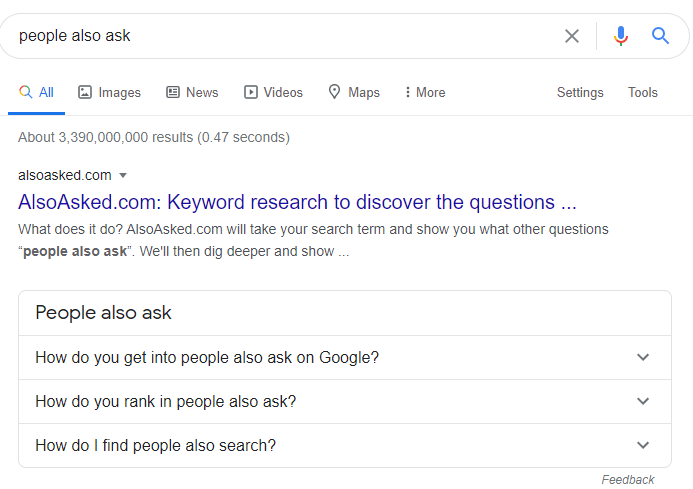Switch to the Images tab

point(109,92)
